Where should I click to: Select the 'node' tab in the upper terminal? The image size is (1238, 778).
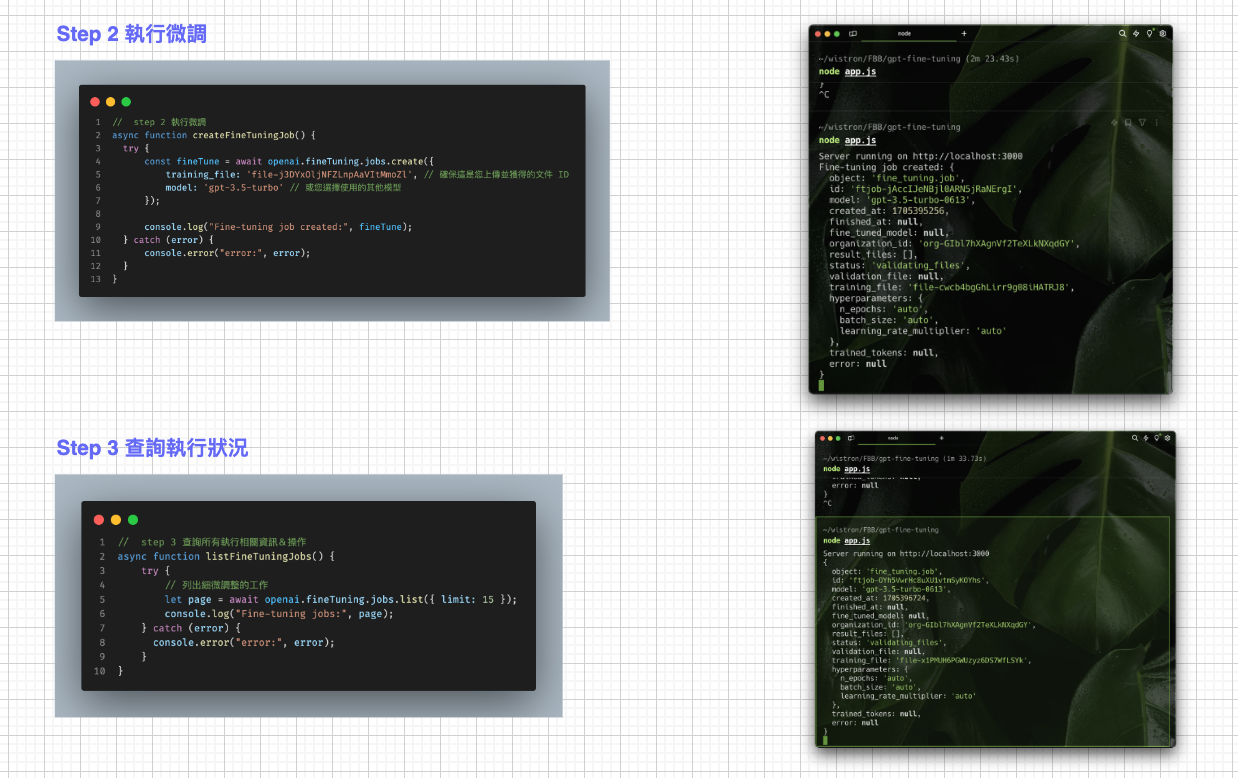(904, 33)
